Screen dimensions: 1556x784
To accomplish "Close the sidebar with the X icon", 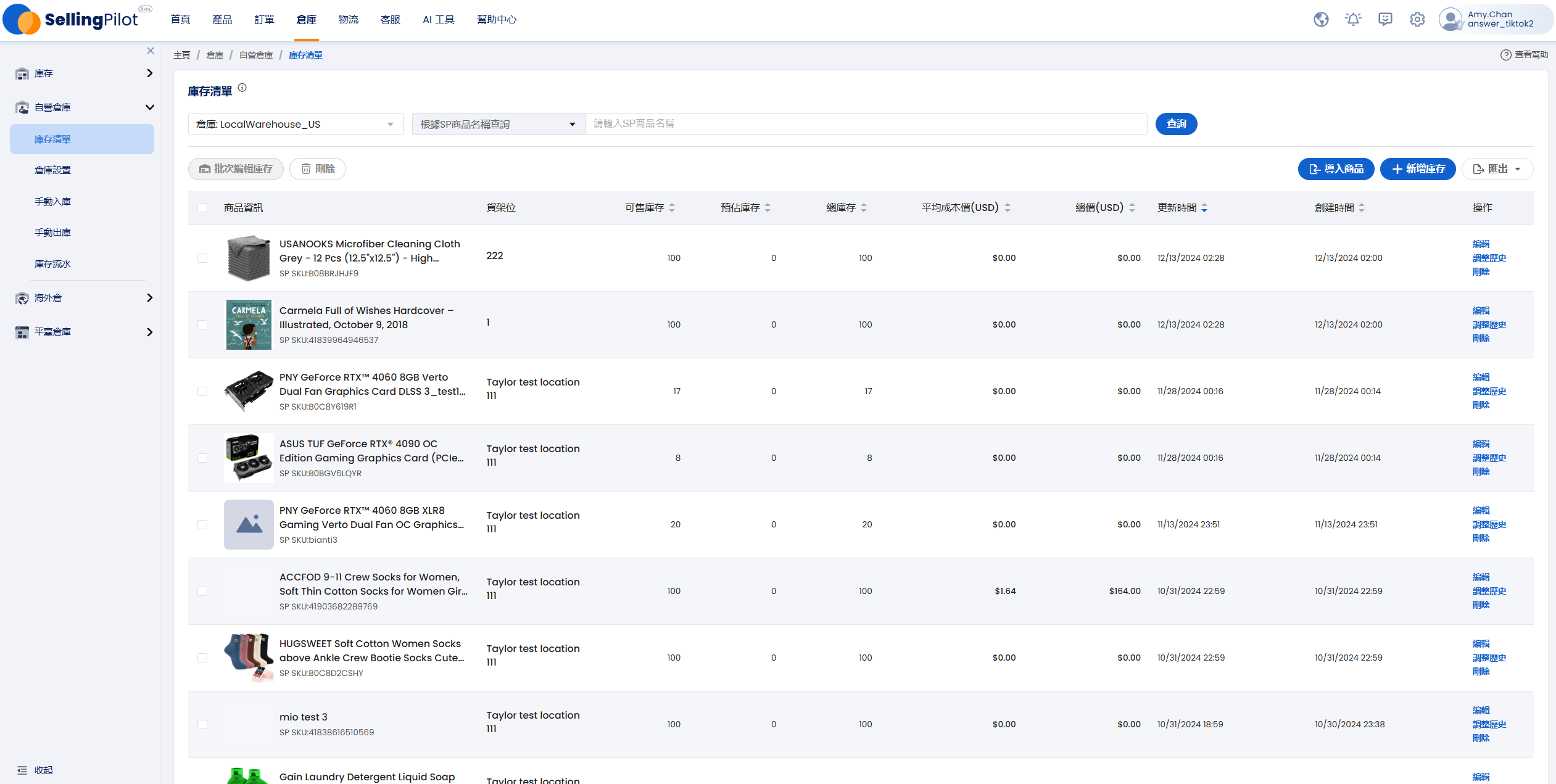I will (x=151, y=51).
